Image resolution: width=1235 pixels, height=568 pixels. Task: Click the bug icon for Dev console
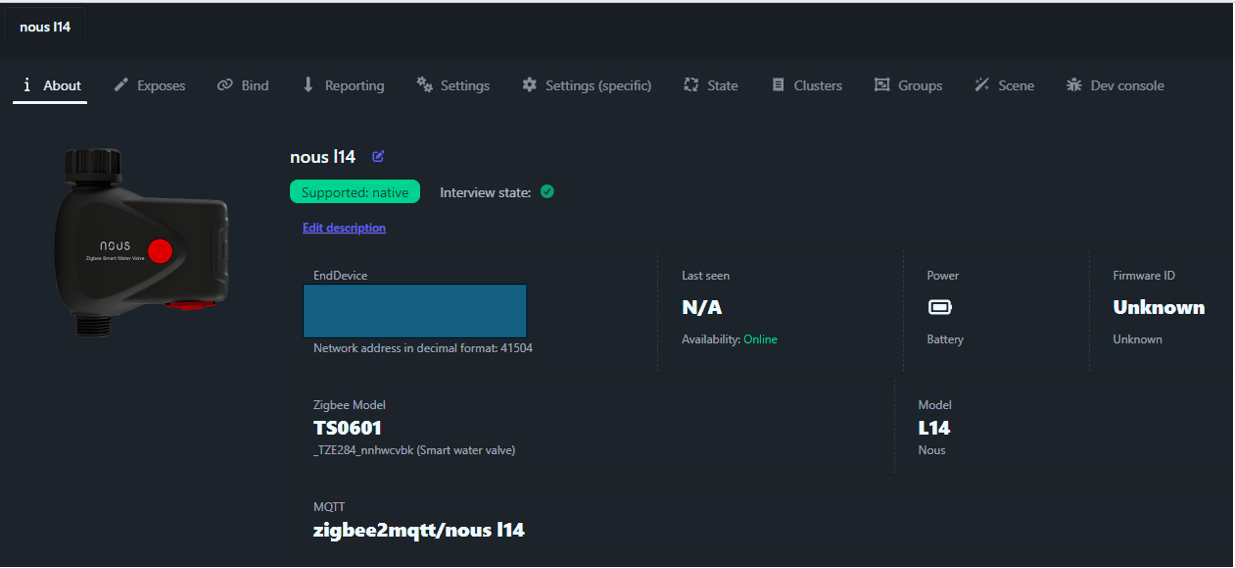[x=1074, y=85]
